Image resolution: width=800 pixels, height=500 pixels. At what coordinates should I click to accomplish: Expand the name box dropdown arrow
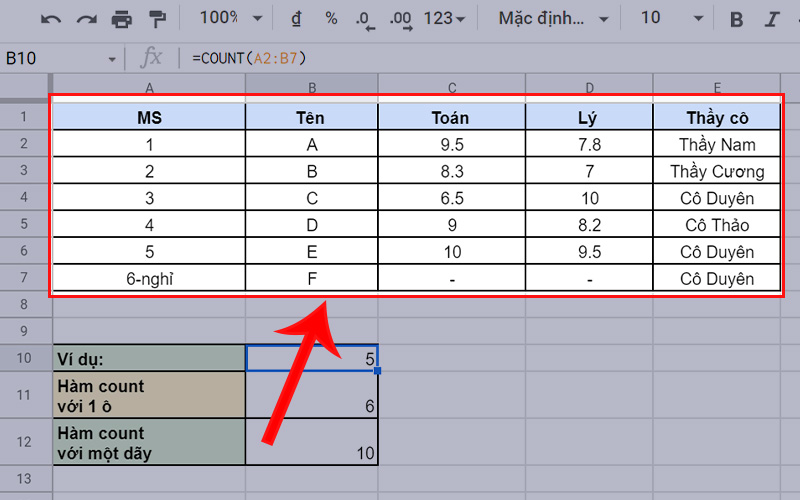pyautogui.click(x=112, y=60)
